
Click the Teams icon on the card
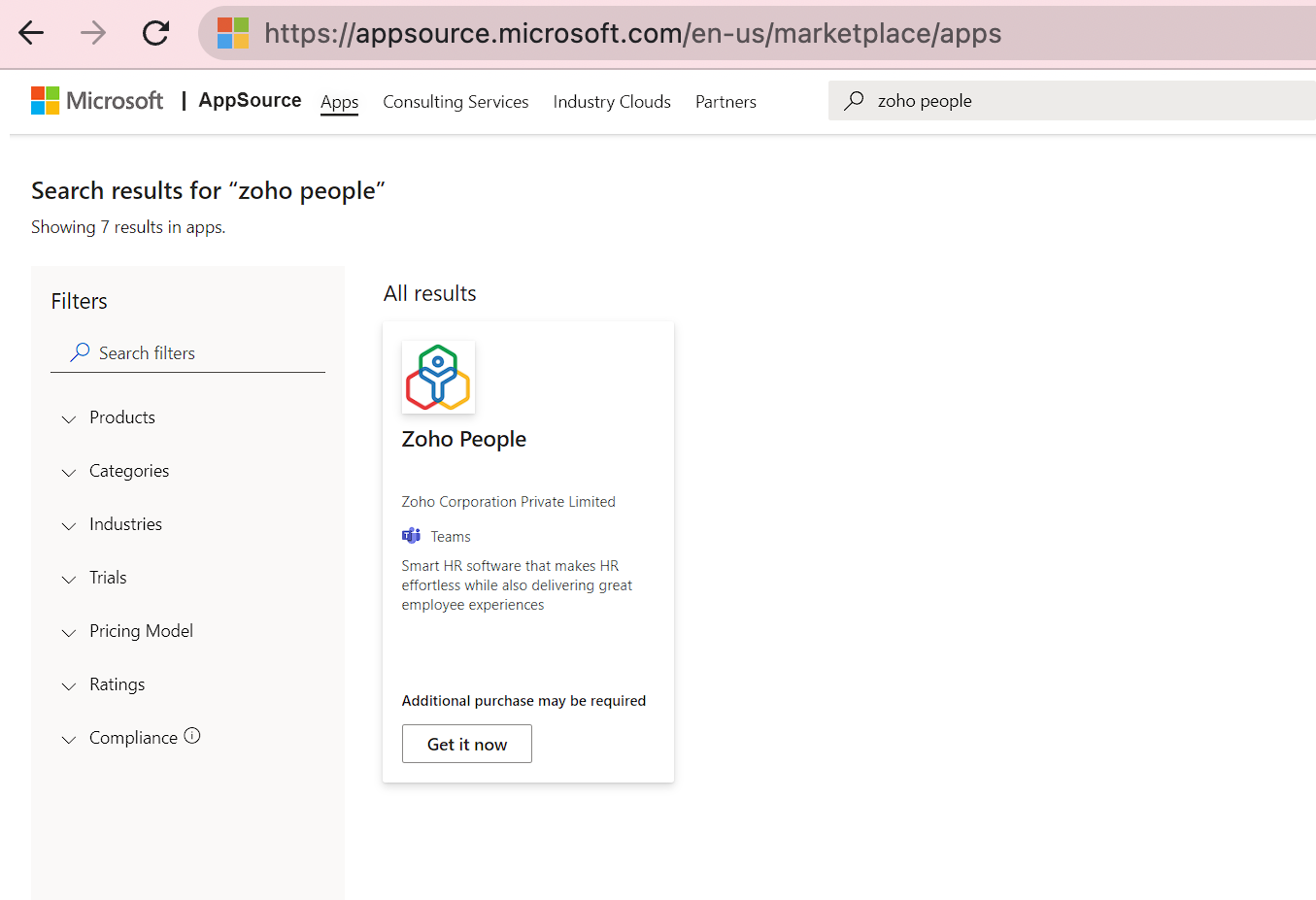411,536
